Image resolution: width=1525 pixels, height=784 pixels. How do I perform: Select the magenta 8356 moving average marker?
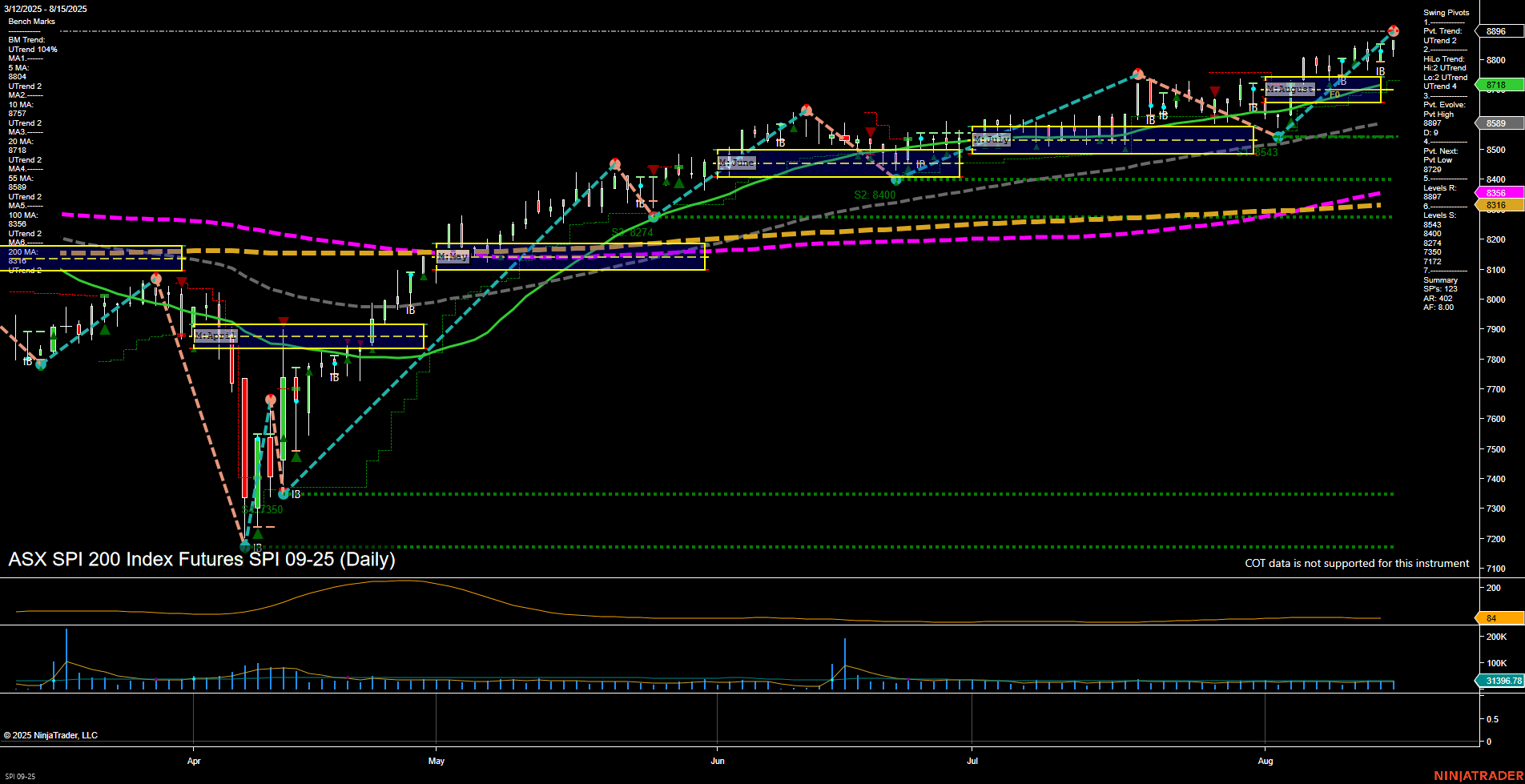(x=1496, y=193)
